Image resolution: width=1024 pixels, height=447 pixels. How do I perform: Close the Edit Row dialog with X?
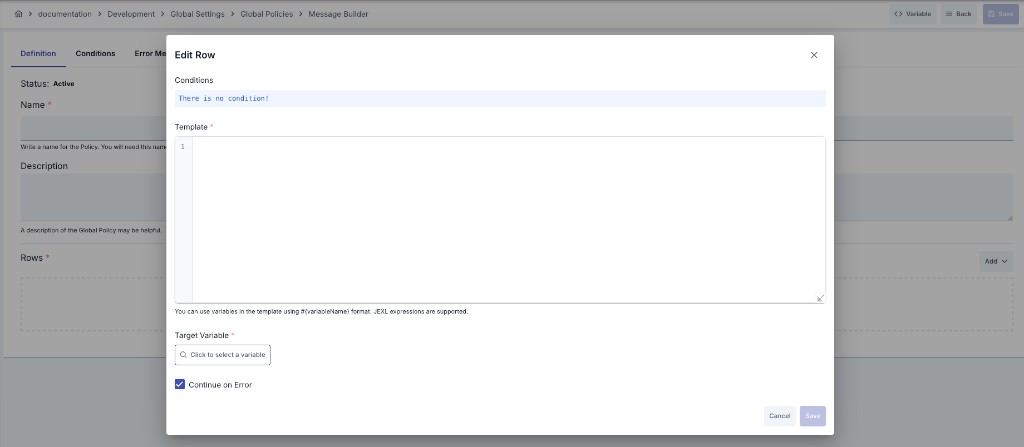click(814, 55)
